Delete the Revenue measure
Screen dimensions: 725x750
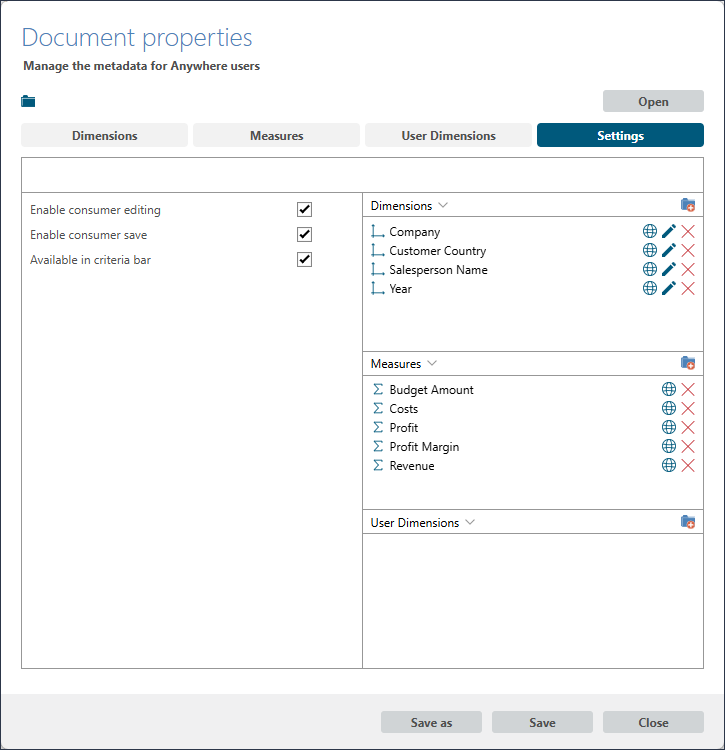[688, 466]
